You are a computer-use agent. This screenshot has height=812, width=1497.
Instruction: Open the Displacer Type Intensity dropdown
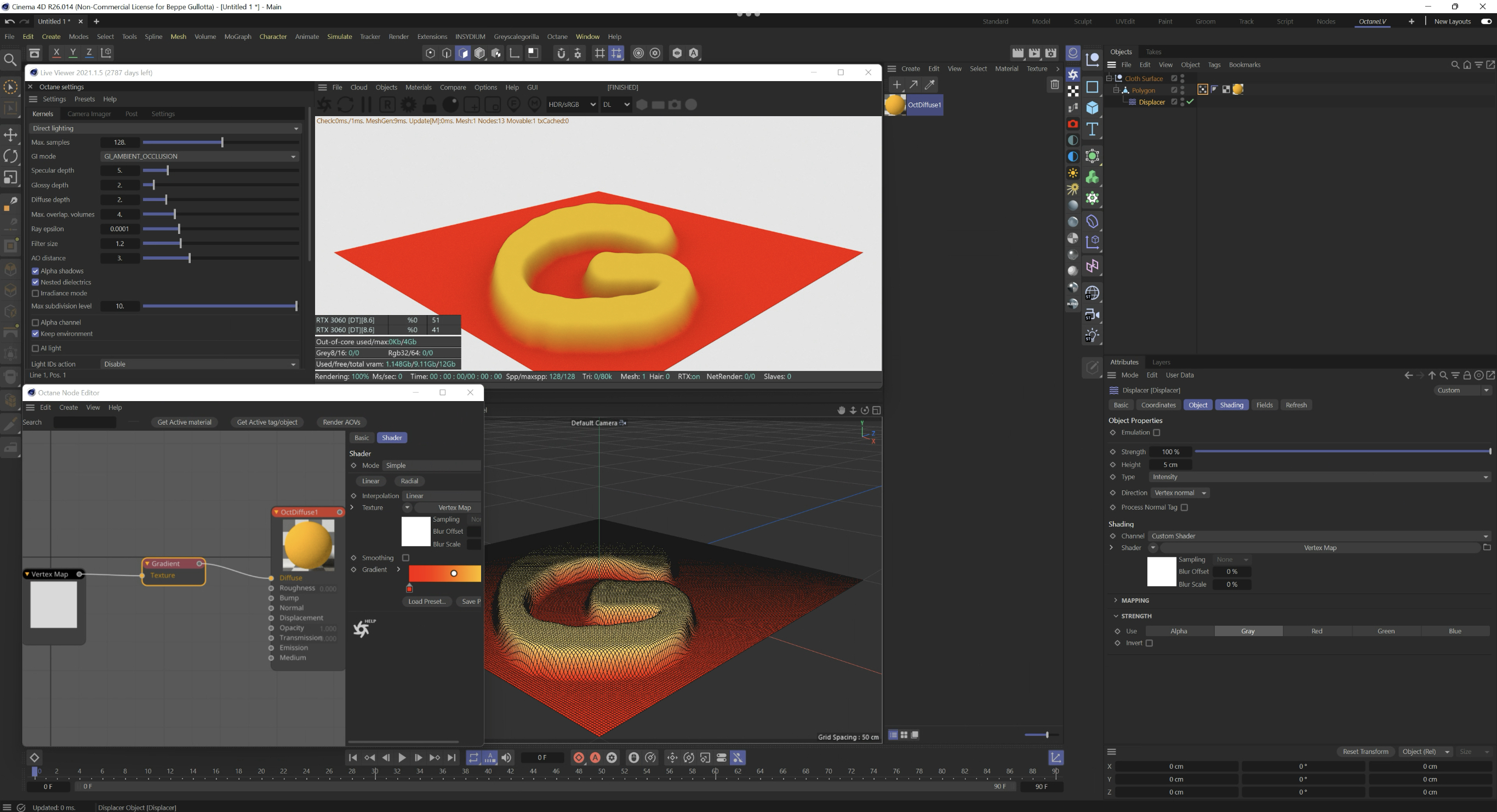[x=1319, y=477]
